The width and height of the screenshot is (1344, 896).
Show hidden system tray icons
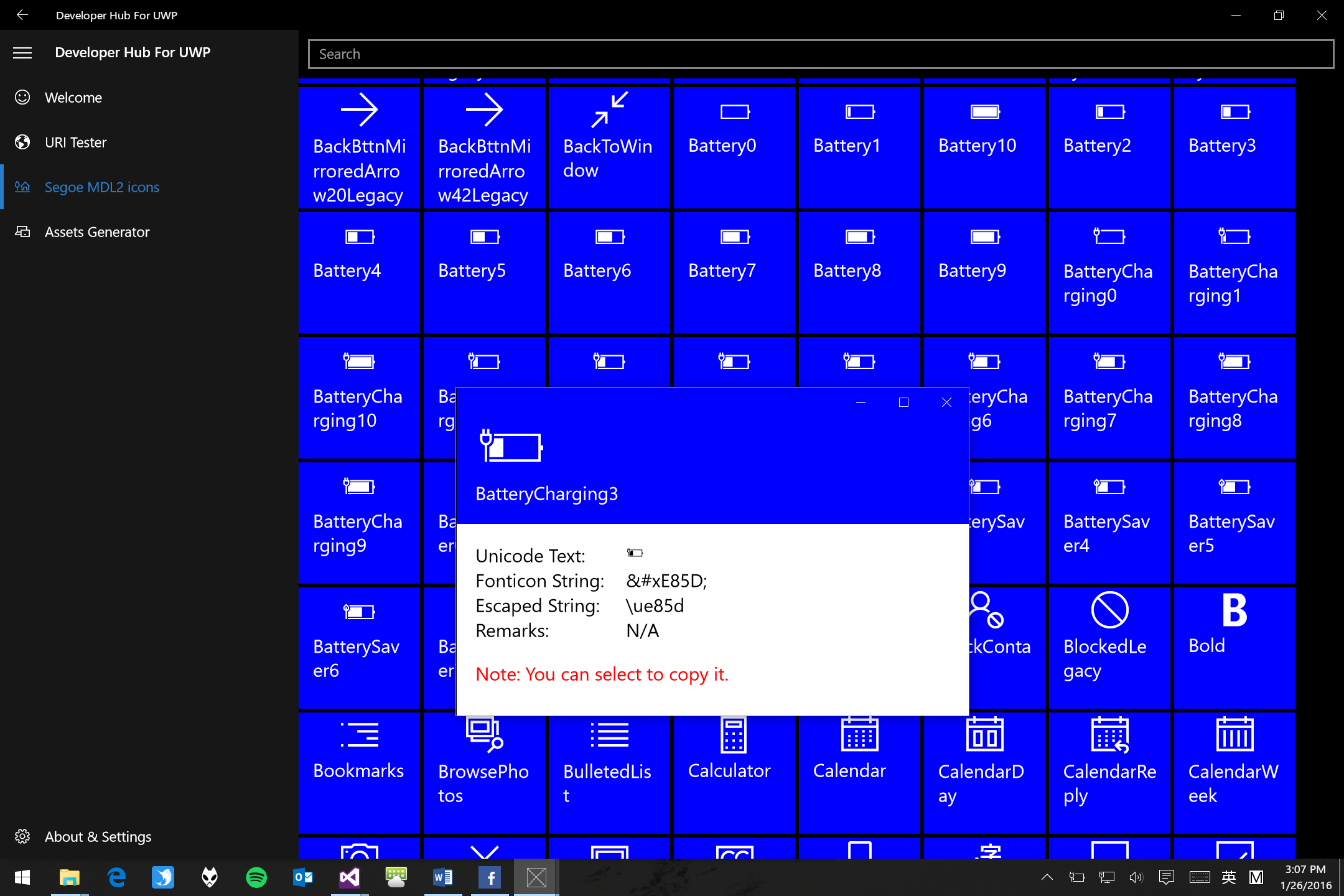click(1047, 877)
